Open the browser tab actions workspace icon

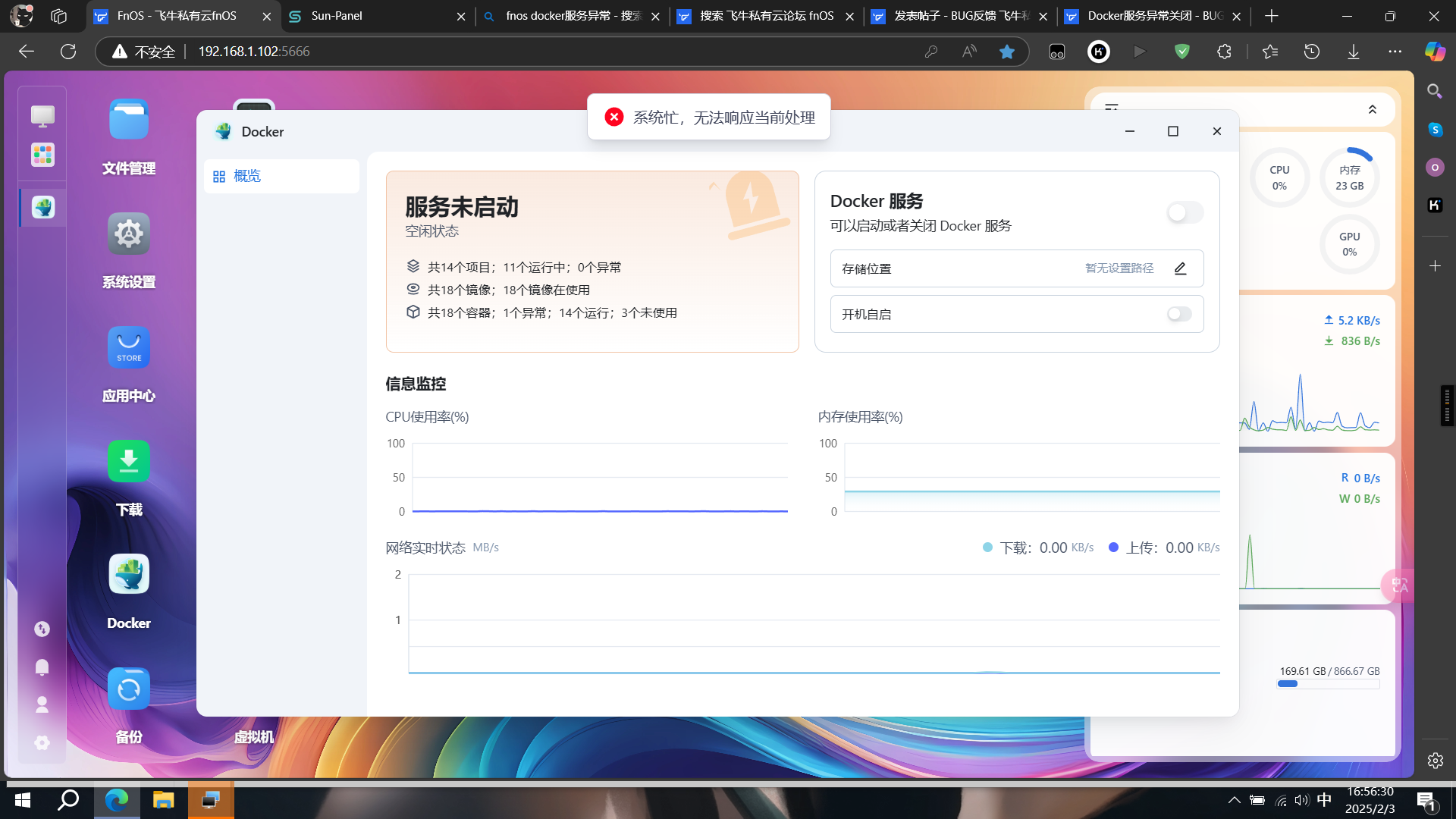point(58,16)
